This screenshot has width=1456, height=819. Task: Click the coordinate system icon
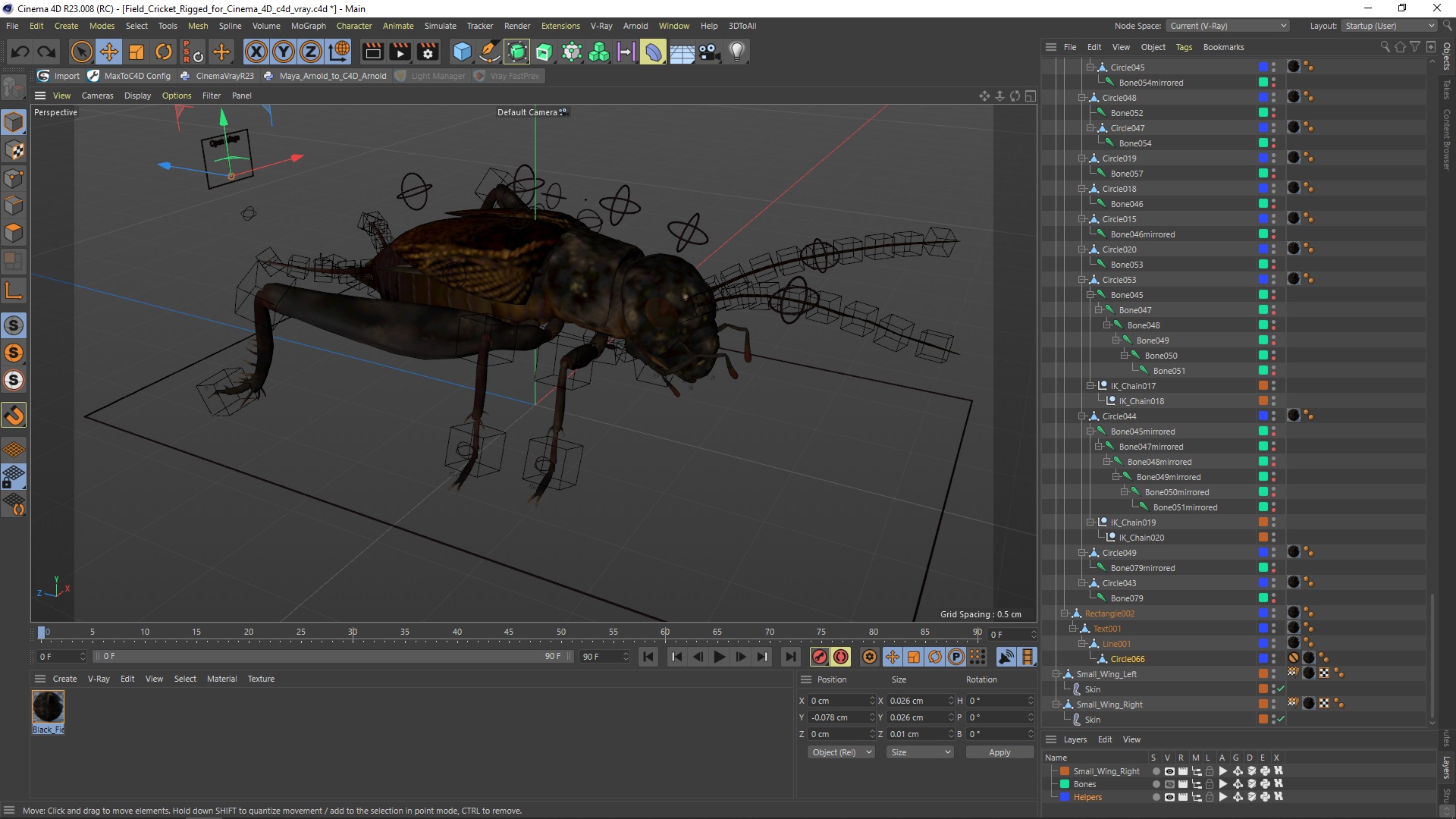(339, 52)
